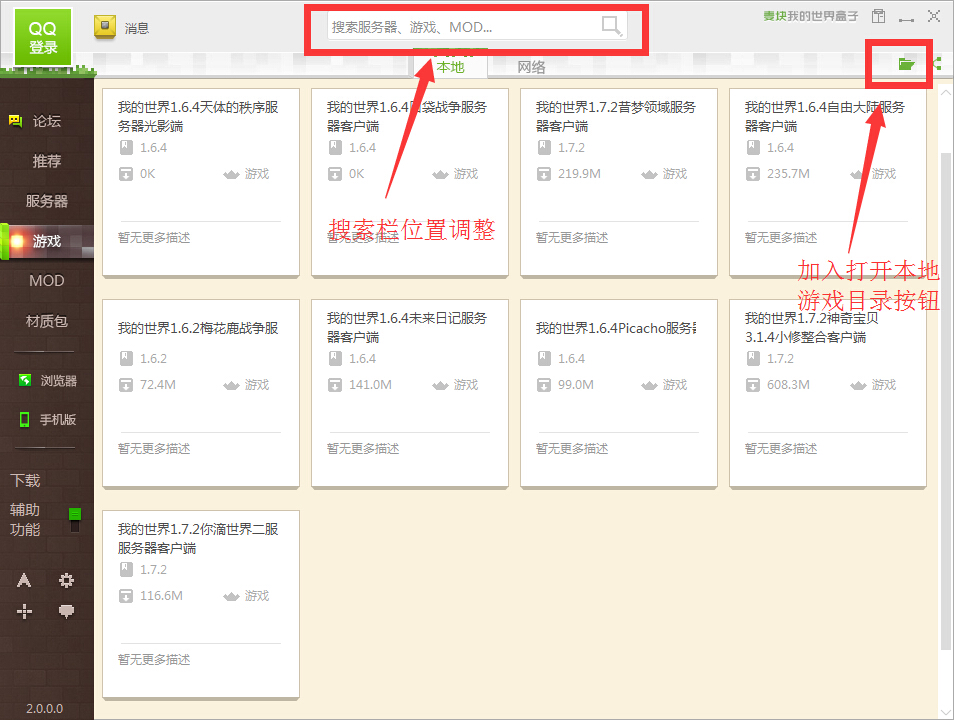Open feedback via the speech bubble icon
The image size is (954, 720).
click(65, 610)
